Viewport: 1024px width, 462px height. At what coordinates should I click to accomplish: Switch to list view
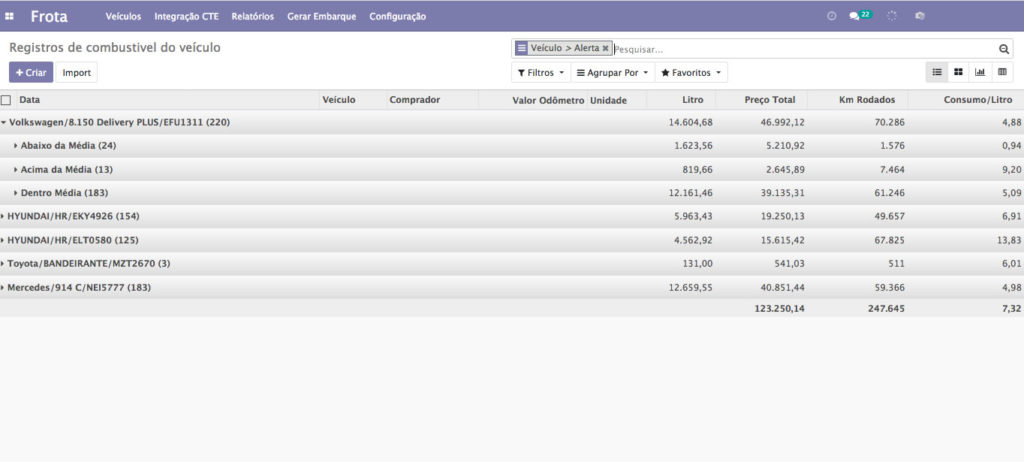(936, 72)
